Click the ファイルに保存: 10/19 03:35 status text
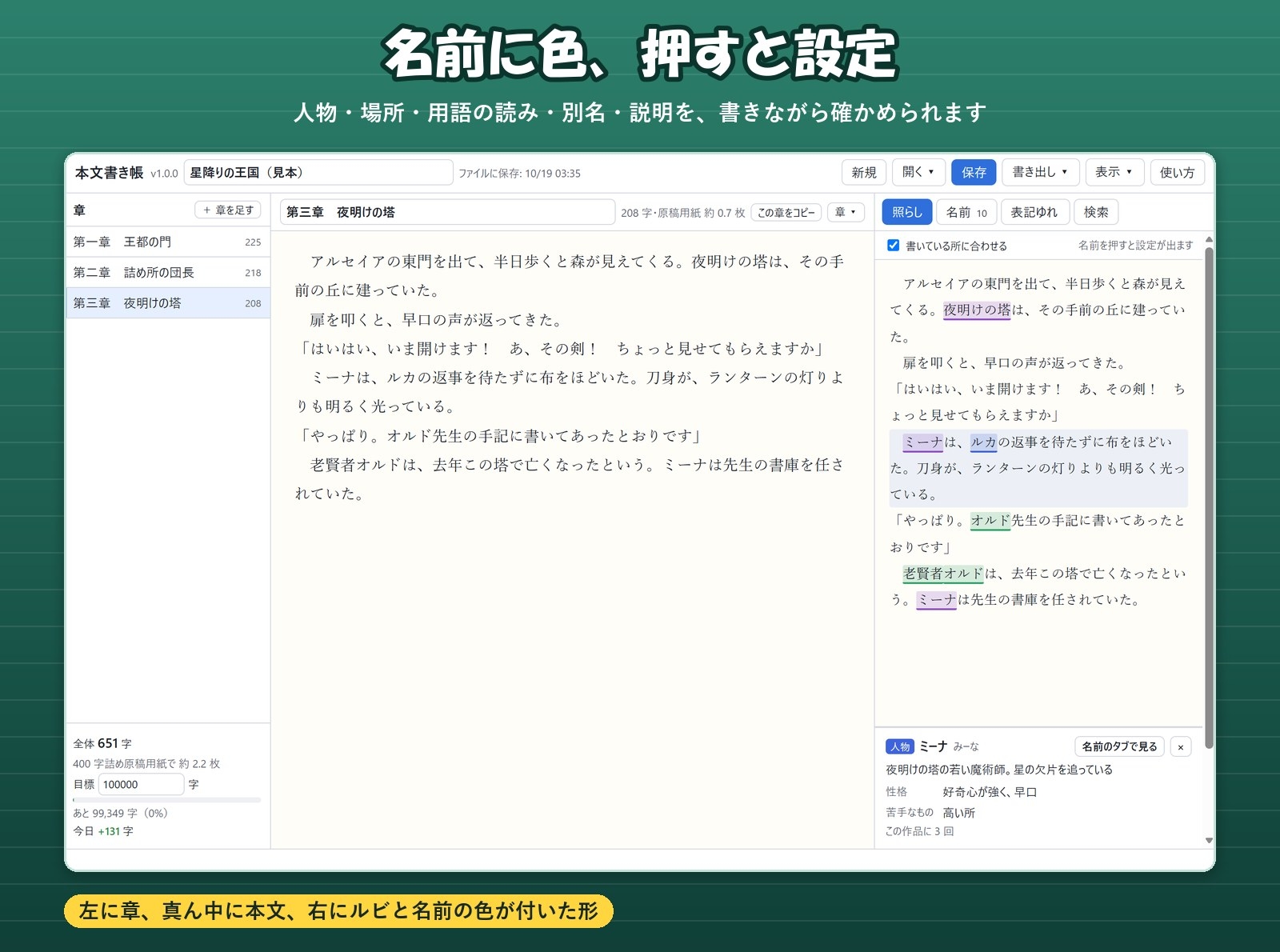1280x952 pixels. coord(519,174)
